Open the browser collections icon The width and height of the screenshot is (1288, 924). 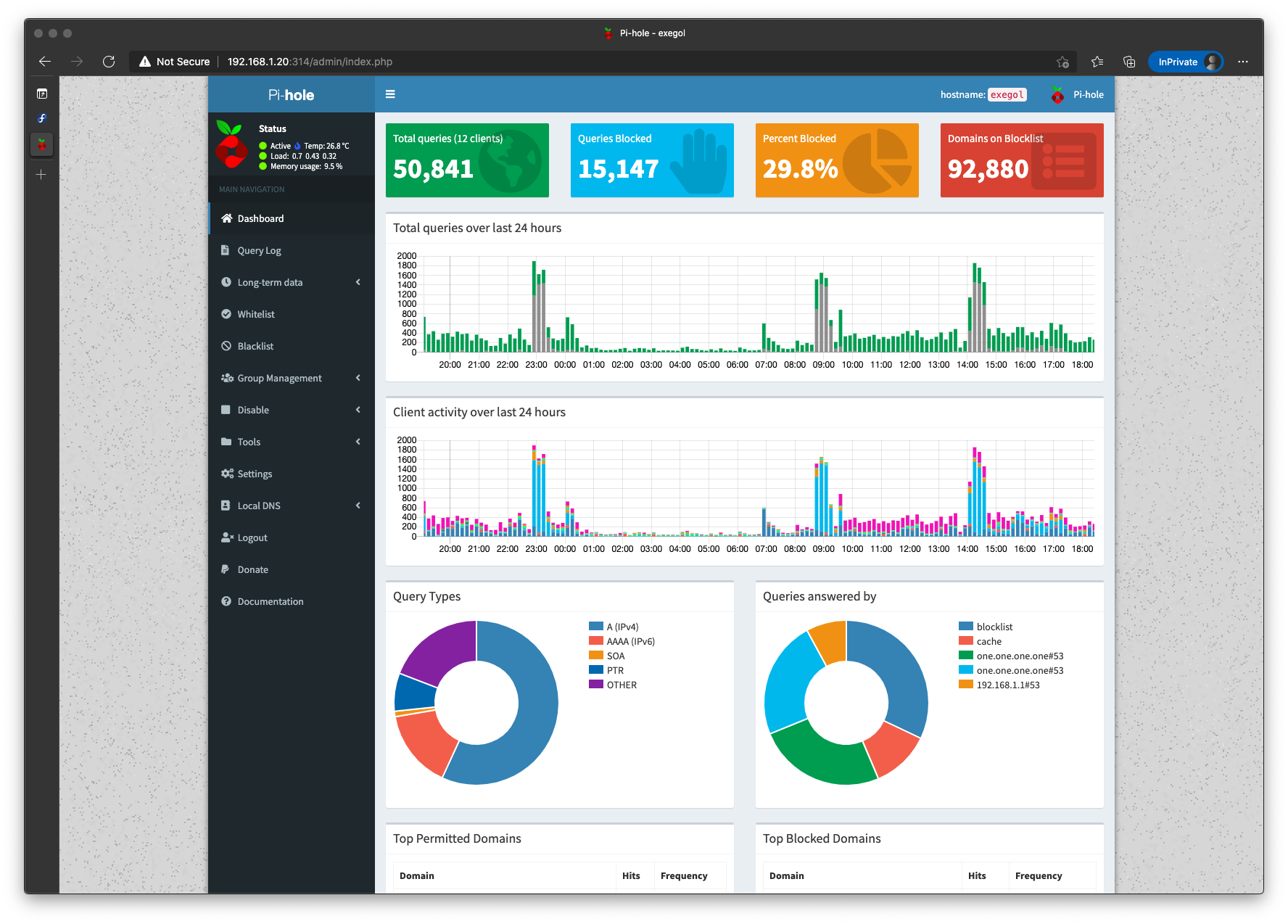pyautogui.click(x=1129, y=62)
